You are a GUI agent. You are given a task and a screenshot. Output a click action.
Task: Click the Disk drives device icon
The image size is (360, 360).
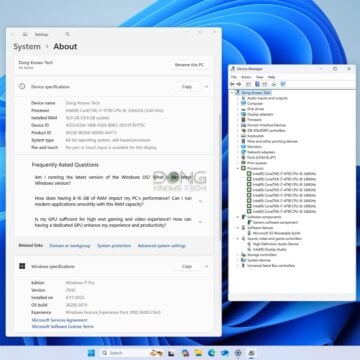[244, 109]
